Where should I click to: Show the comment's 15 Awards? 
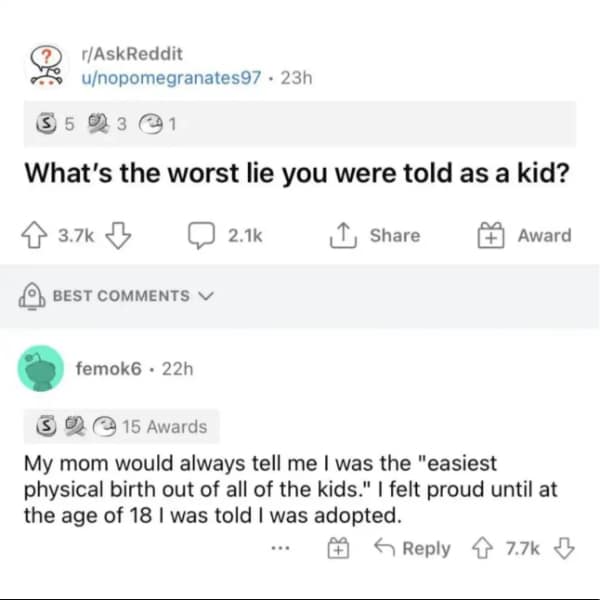[x=150, y=427]
